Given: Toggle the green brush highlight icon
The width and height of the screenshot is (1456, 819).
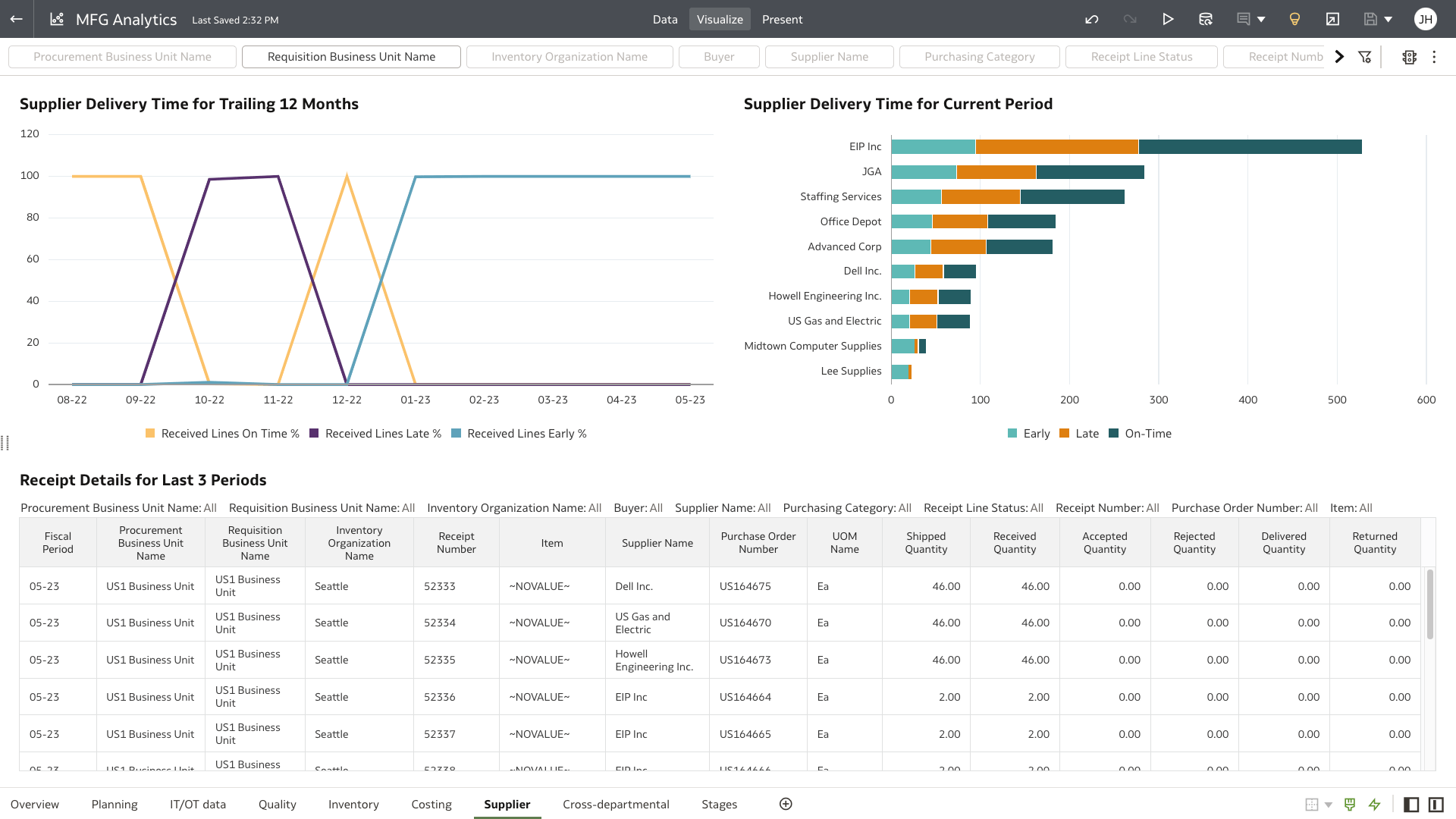Looking at the screenshot, I should (1350, 804).
